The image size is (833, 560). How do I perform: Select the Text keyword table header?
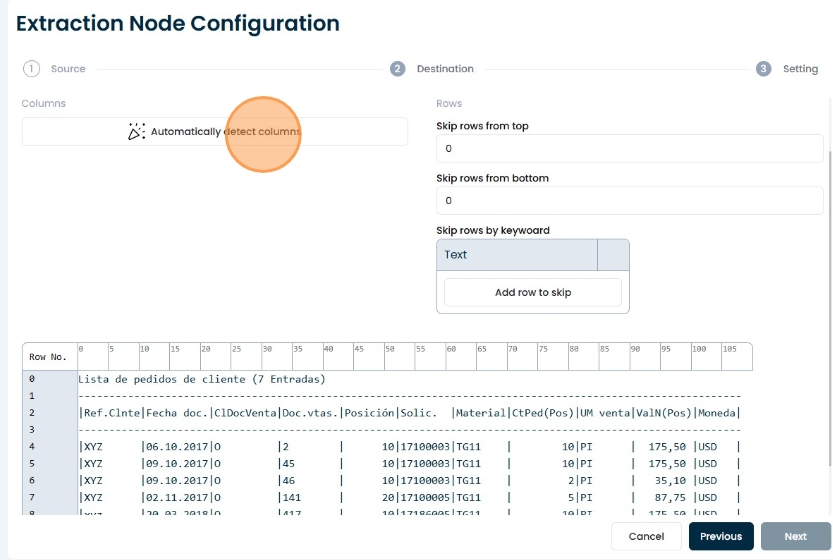(x=517, y=254)
